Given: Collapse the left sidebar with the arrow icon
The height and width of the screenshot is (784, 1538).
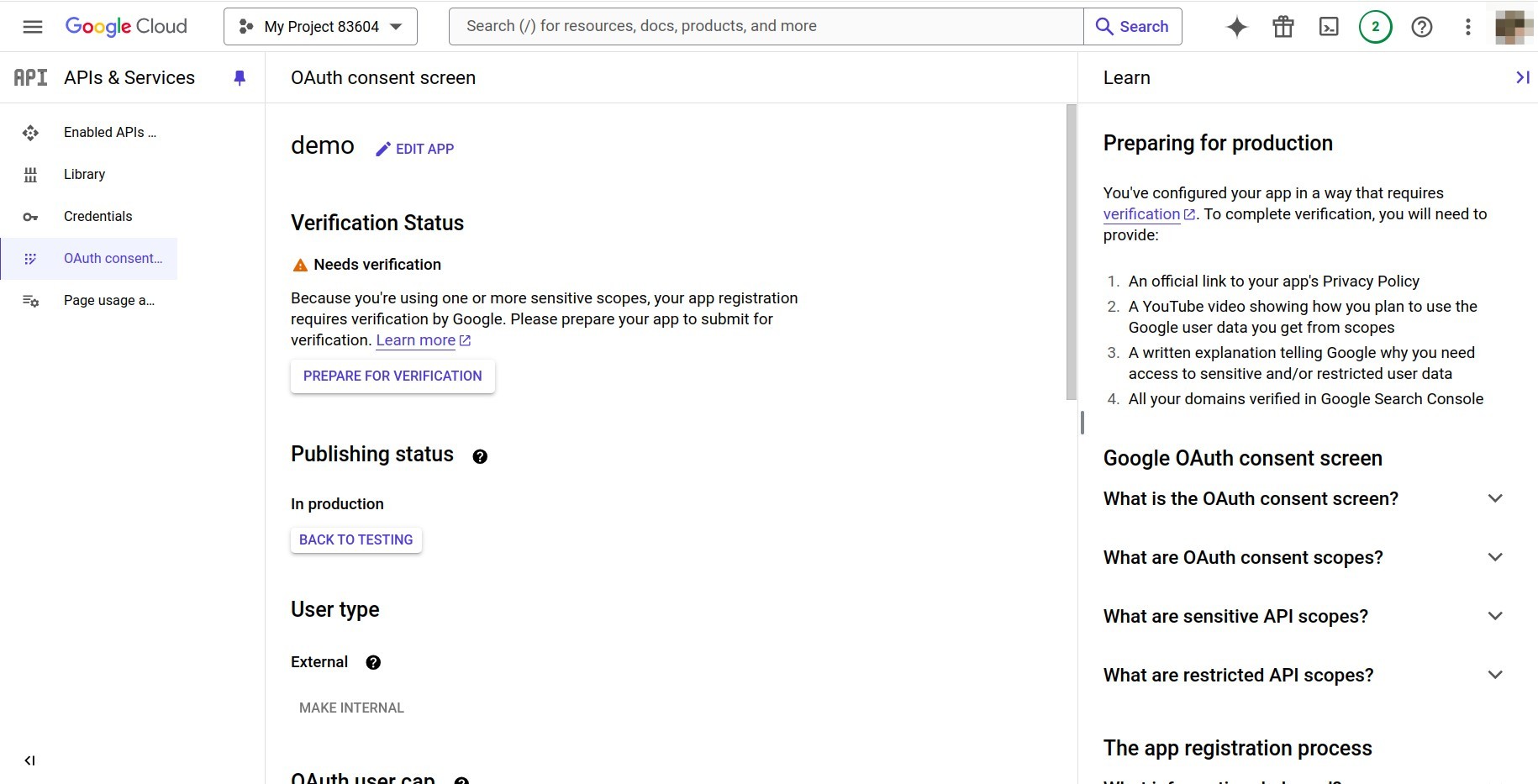Looking at the screenshot, I should click(30, 760).
